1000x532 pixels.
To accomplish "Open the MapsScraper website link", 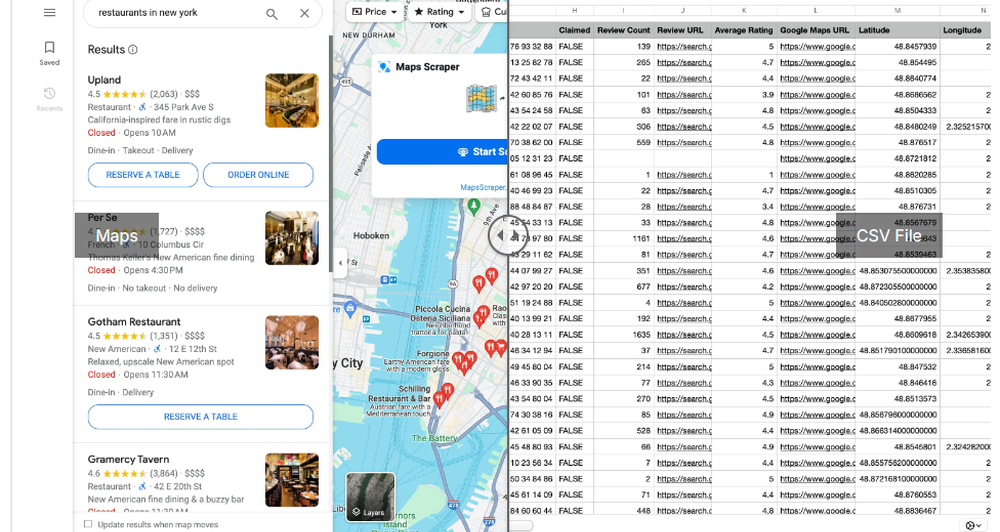I will point(483,188).
